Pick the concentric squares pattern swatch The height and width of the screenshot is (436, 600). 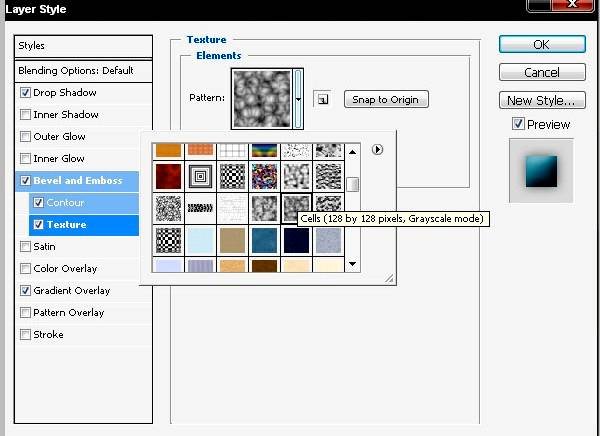tap(203, 178)
